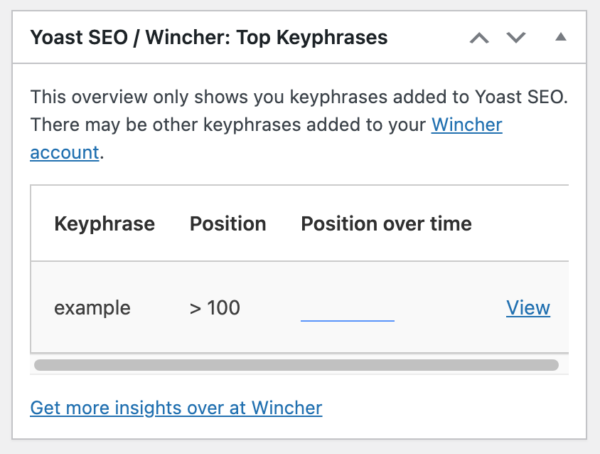Move the Top Keyphrases widget up

point(480,38)
